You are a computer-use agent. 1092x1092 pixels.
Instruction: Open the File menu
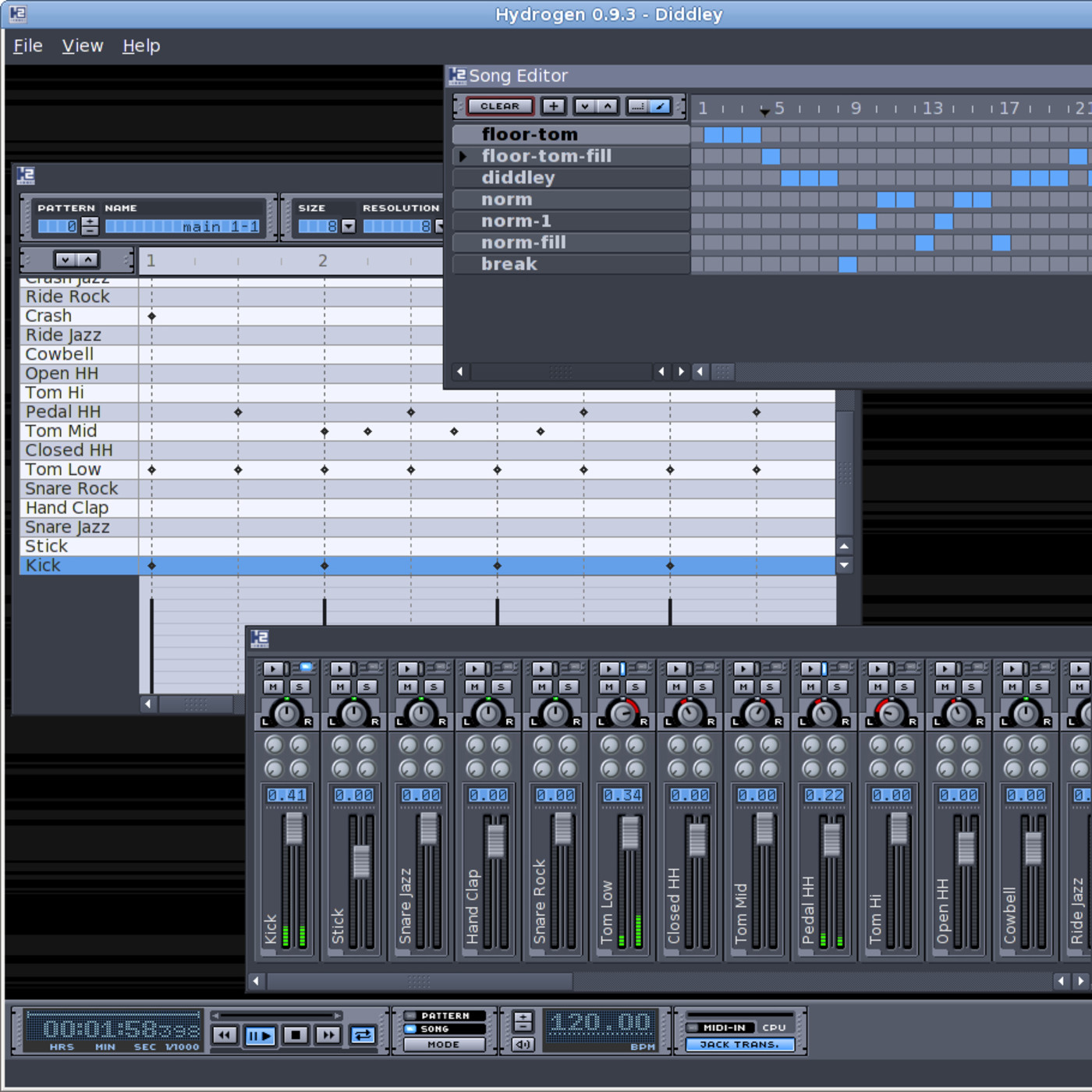click(28, 46)
